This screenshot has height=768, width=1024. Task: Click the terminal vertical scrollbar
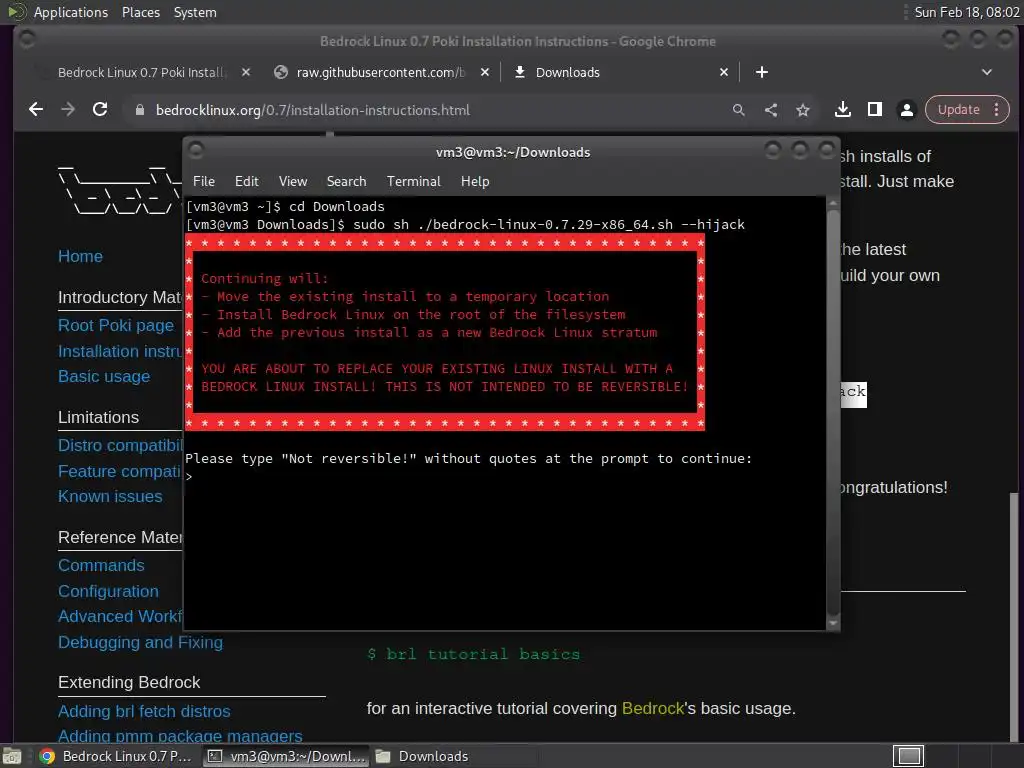(x=833, y=411)
